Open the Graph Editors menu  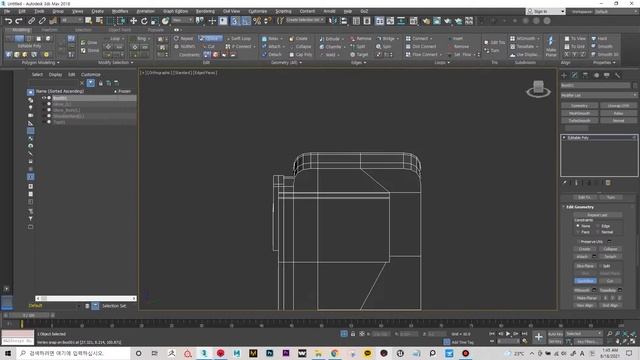176,11
